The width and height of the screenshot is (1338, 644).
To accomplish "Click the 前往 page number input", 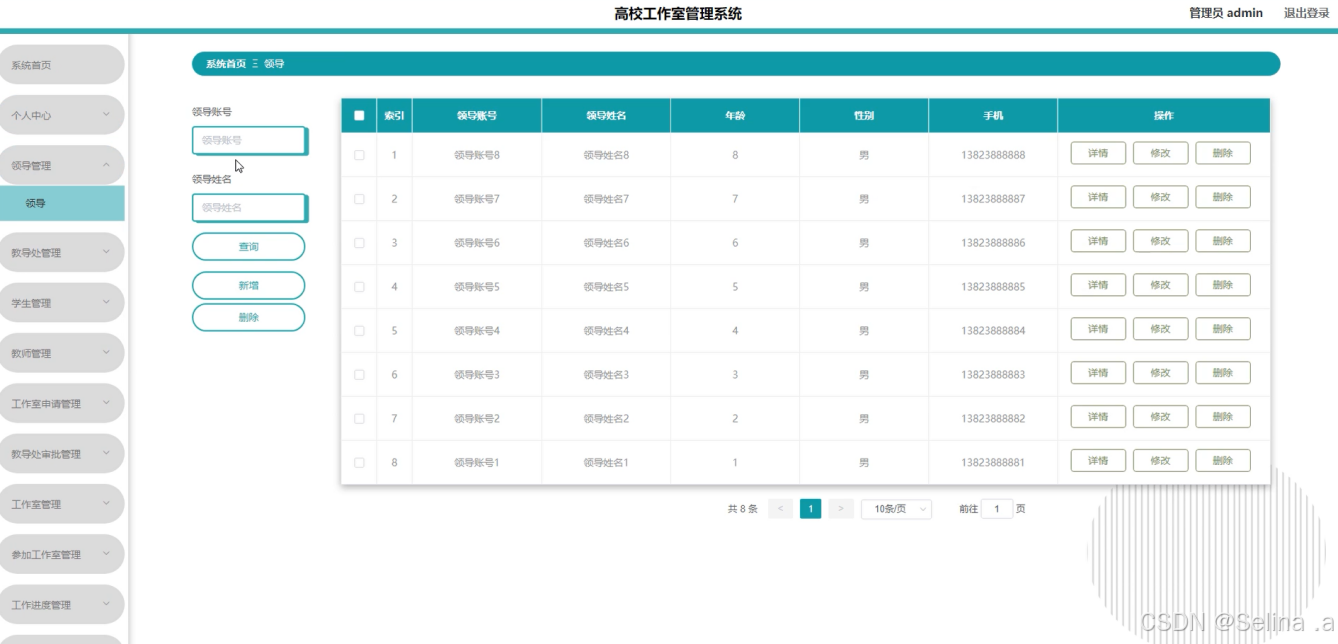I will (x=997, y=509).
